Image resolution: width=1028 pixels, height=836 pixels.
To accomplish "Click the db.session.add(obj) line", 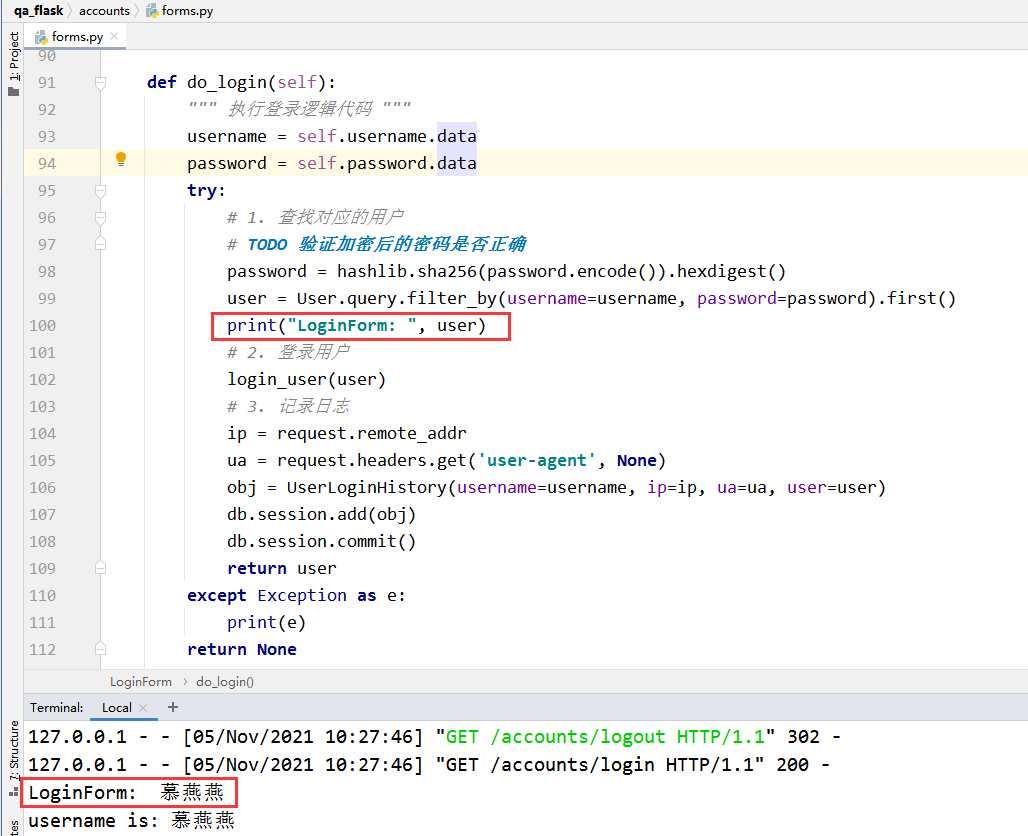I will point(321,515).
